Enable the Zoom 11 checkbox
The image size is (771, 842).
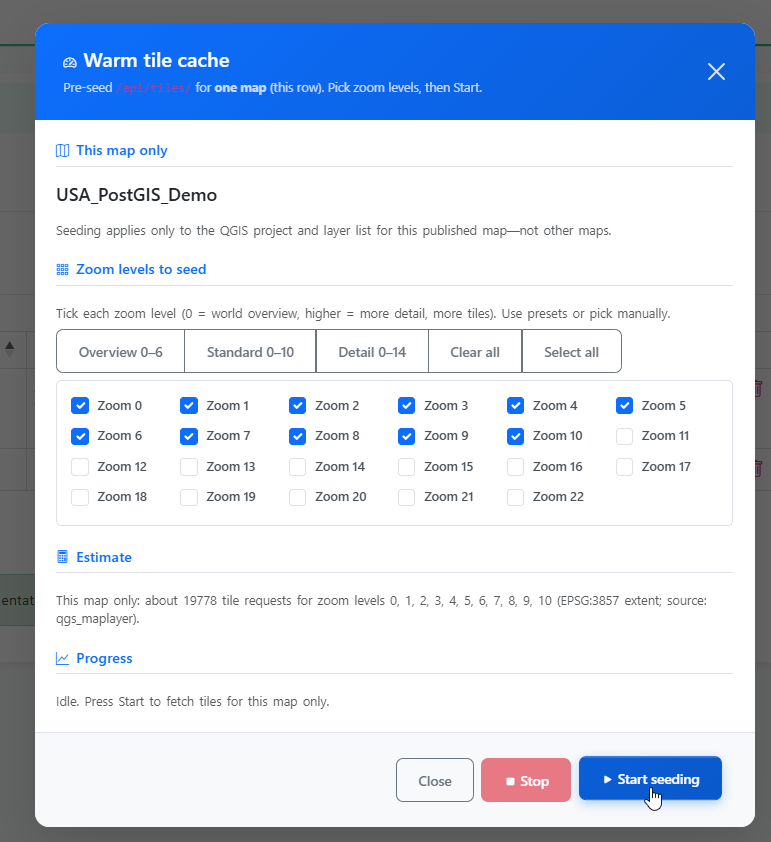625,436
